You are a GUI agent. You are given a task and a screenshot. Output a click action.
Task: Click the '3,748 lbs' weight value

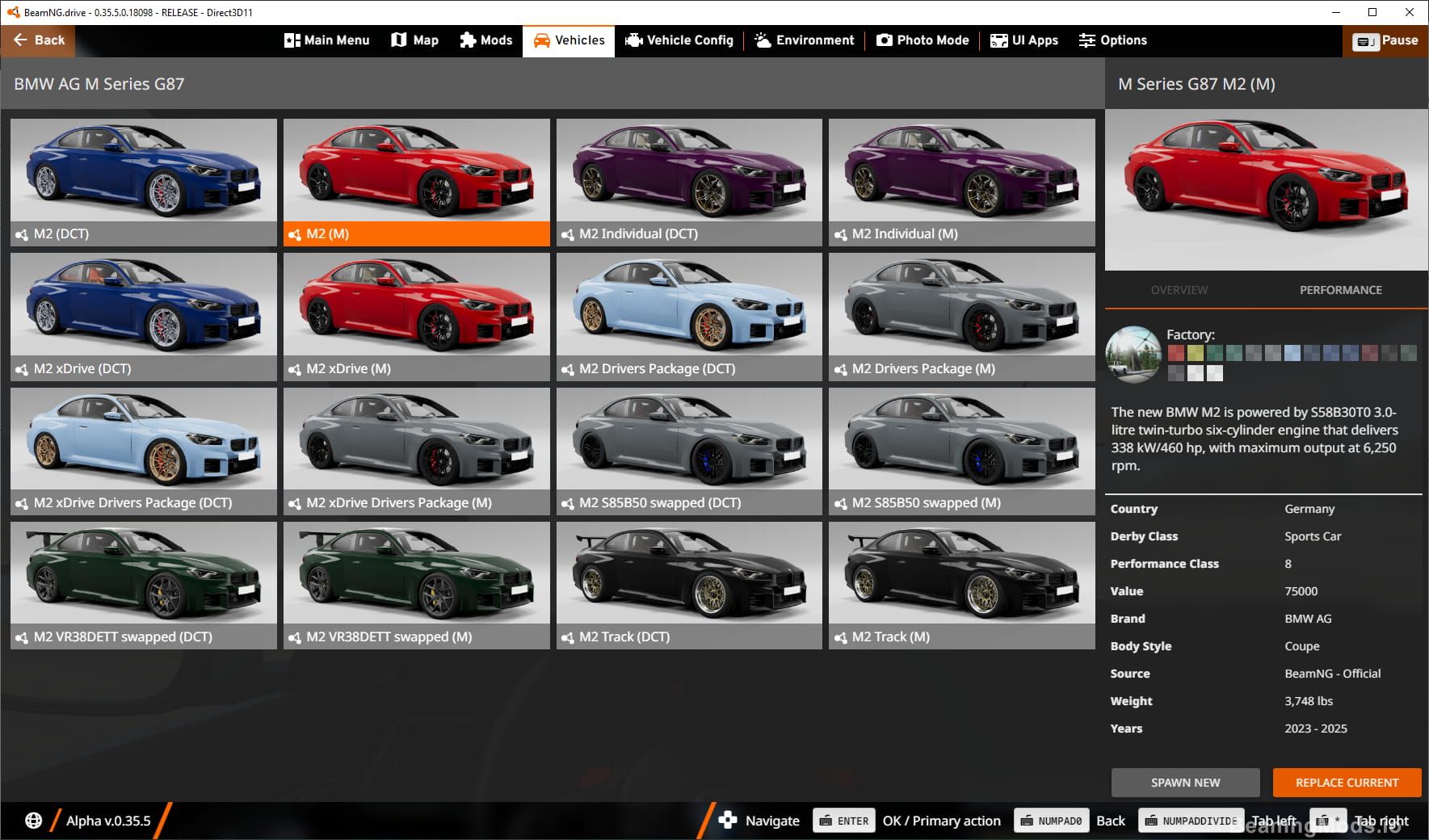coord(1309,701)
